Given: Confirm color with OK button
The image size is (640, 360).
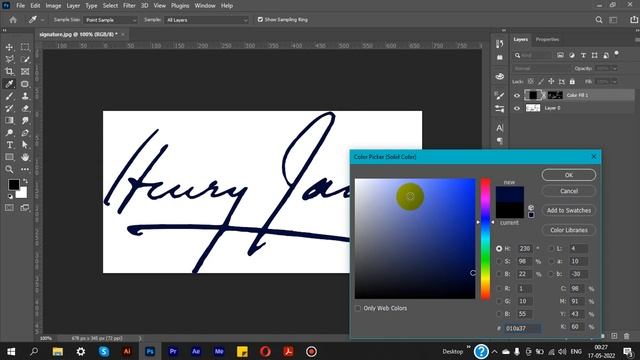Looking at the screenshot, I should coord(569,175).
